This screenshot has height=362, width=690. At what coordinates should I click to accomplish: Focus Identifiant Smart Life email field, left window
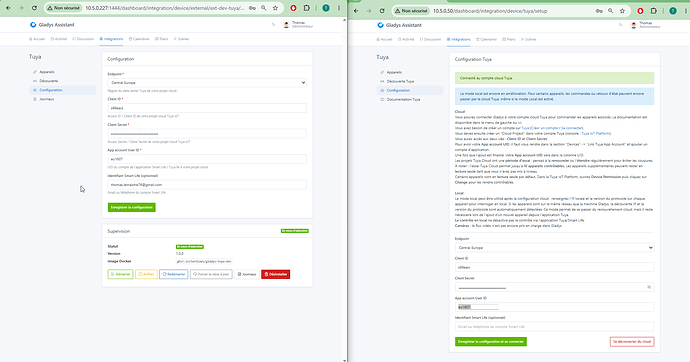(x=207, y=185)
